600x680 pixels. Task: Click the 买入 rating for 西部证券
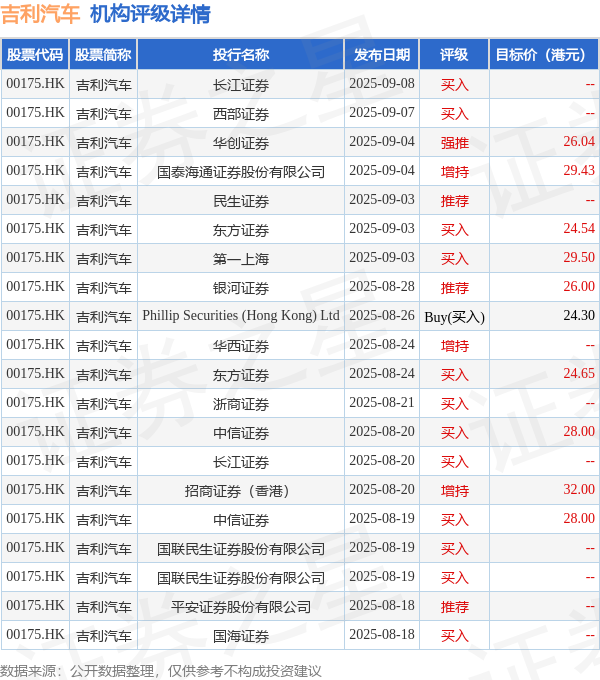[x=454, y=114]
